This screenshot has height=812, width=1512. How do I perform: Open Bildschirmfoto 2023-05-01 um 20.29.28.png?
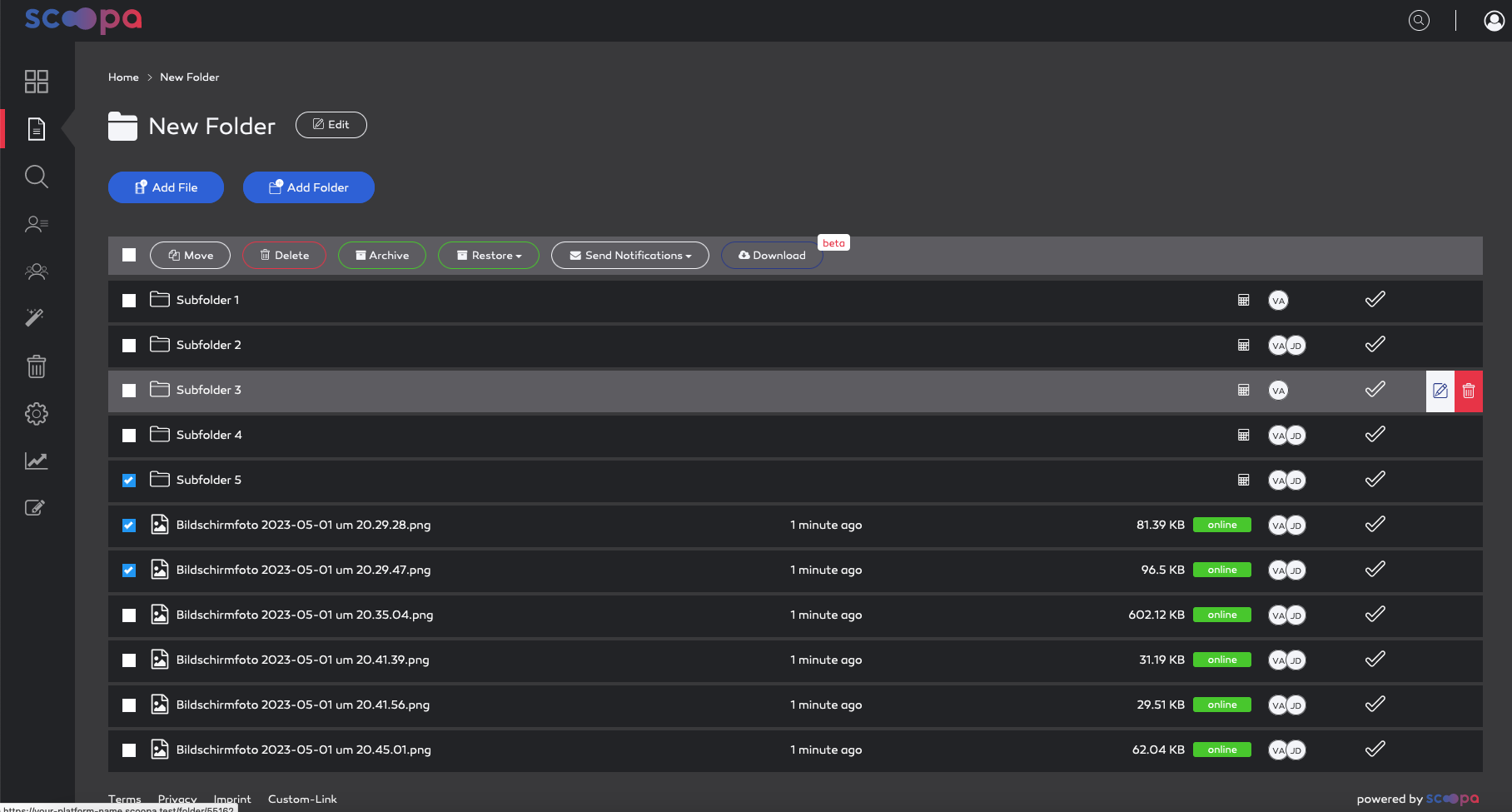click(x=303, y=525)
